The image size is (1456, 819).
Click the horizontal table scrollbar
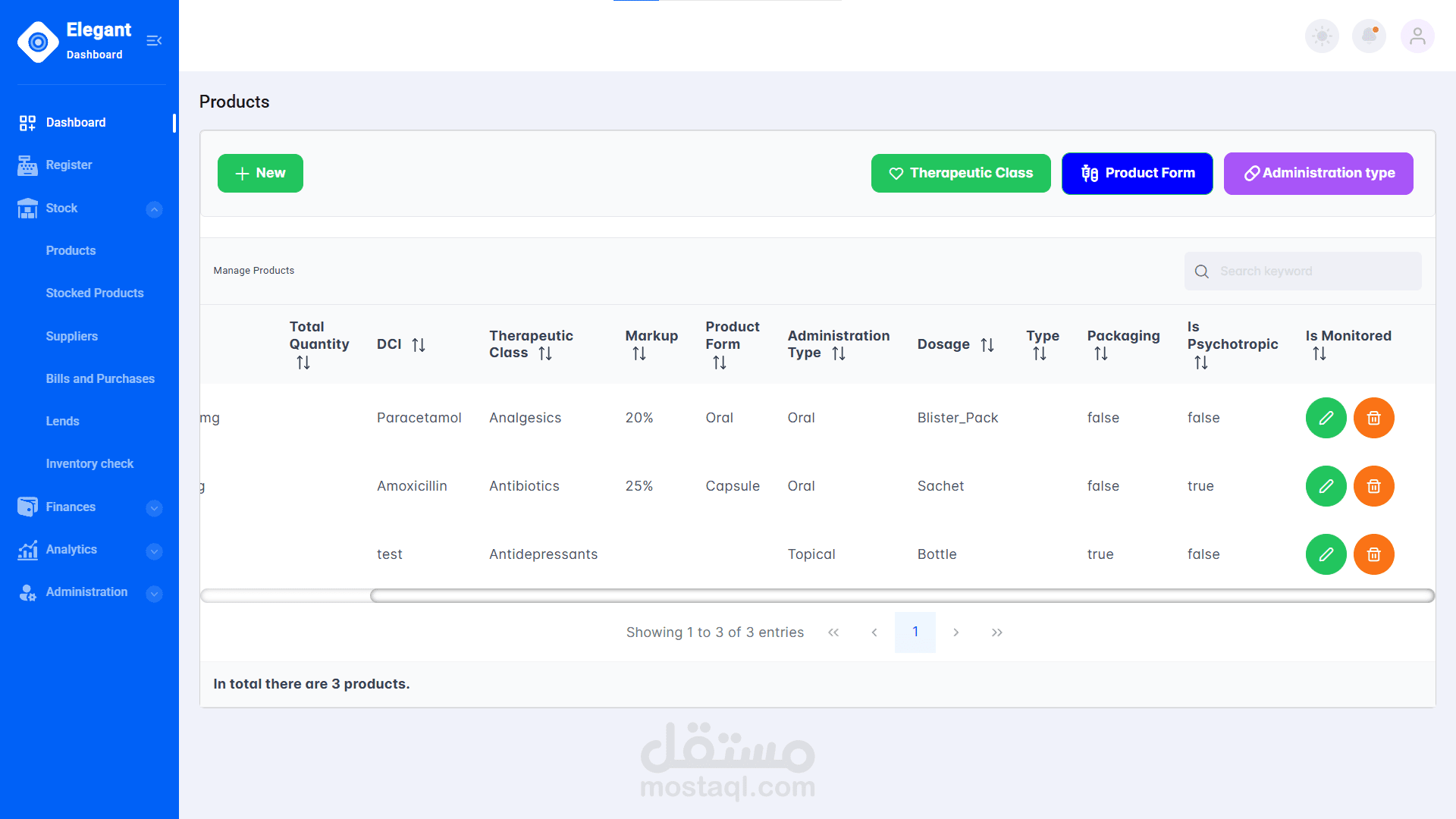(901, 596)
